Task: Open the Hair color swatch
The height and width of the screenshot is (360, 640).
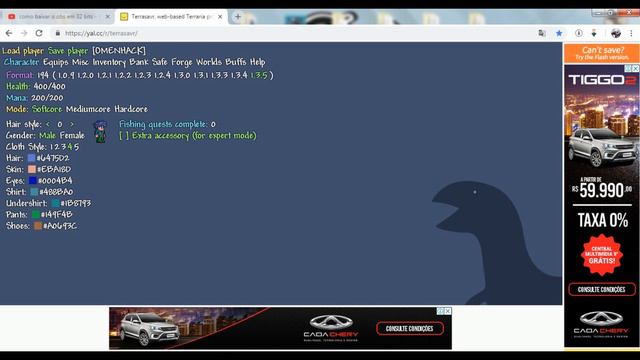Action: [31, 158]
